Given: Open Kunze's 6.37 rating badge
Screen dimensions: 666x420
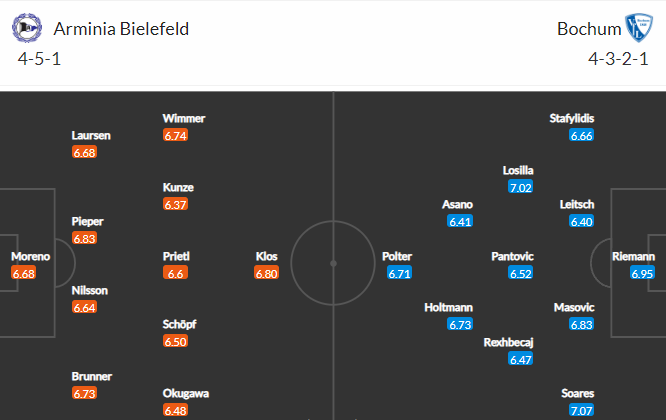Looking at the screenshot, I should tap(175, 205).
